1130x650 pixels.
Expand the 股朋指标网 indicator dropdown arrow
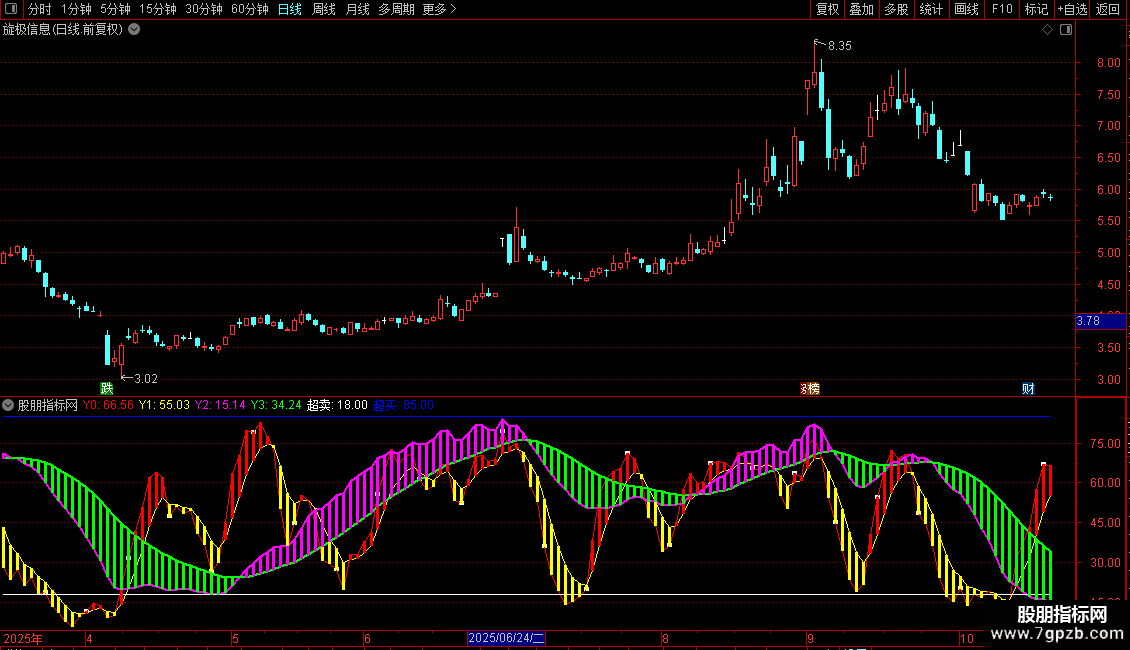(x=8, y=405)
